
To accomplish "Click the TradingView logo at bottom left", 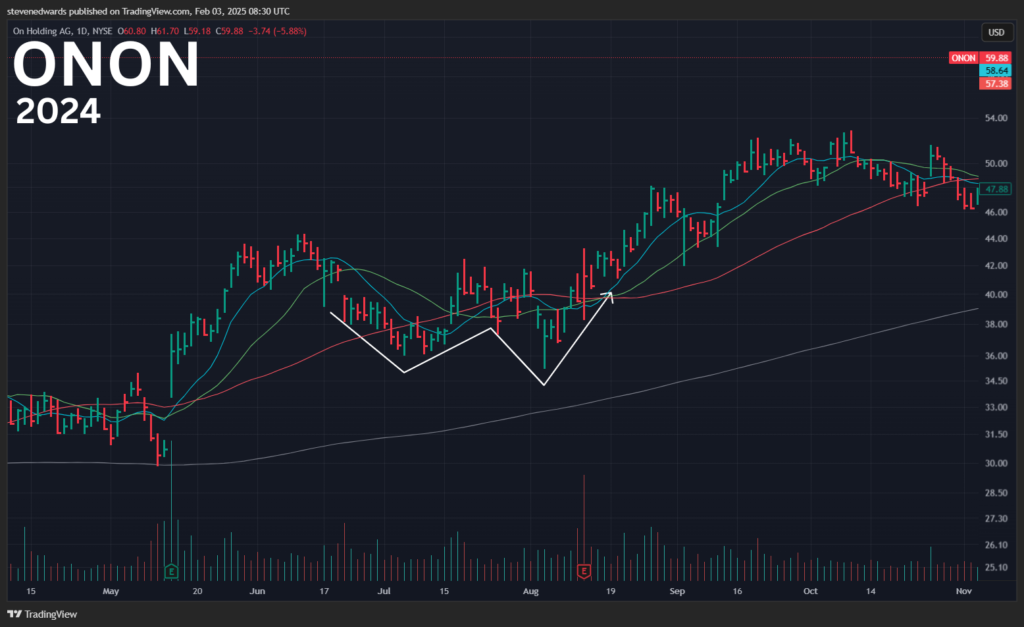I will [42, 614].
